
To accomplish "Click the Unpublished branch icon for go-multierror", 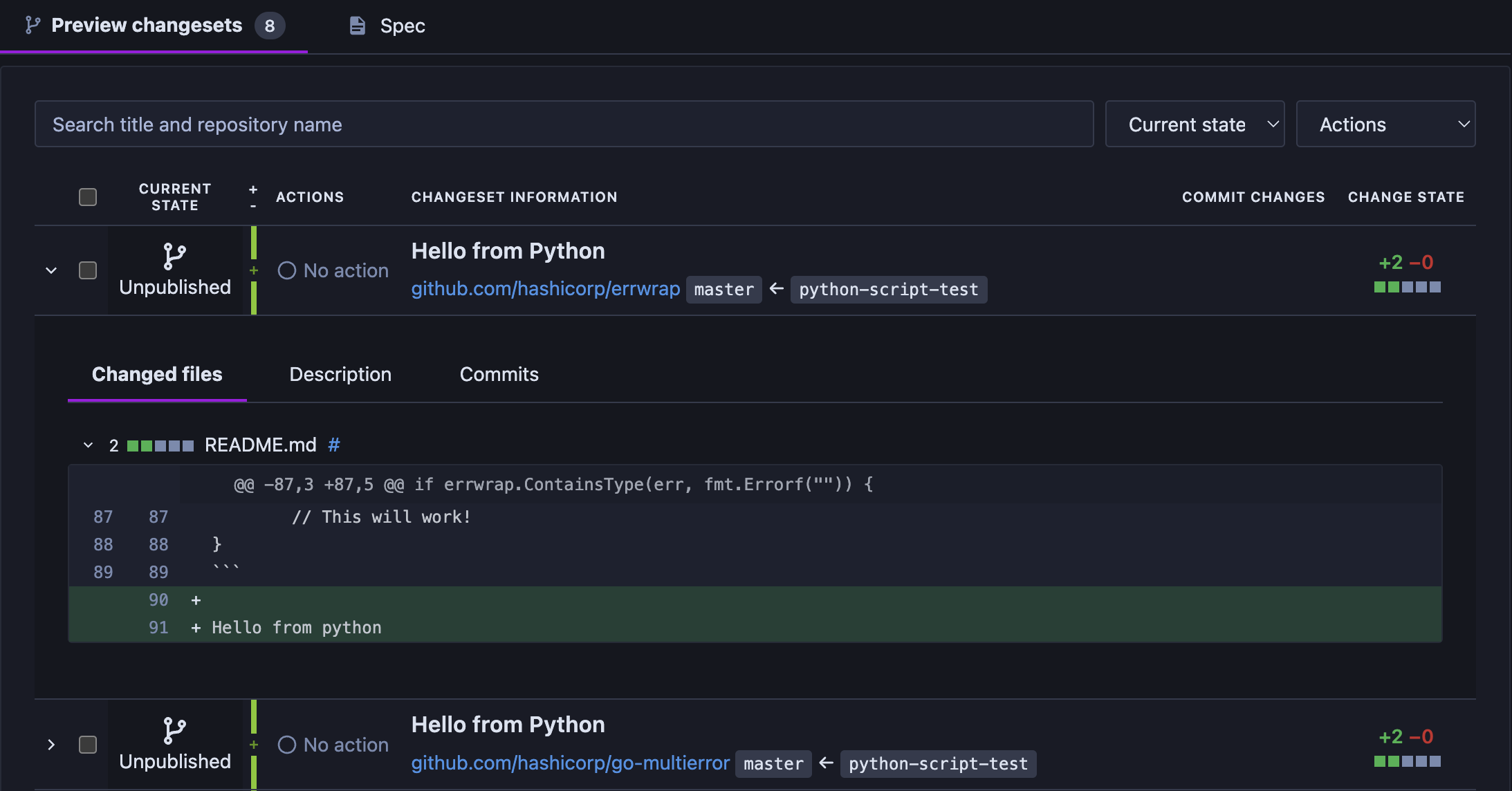I will 174,730.
